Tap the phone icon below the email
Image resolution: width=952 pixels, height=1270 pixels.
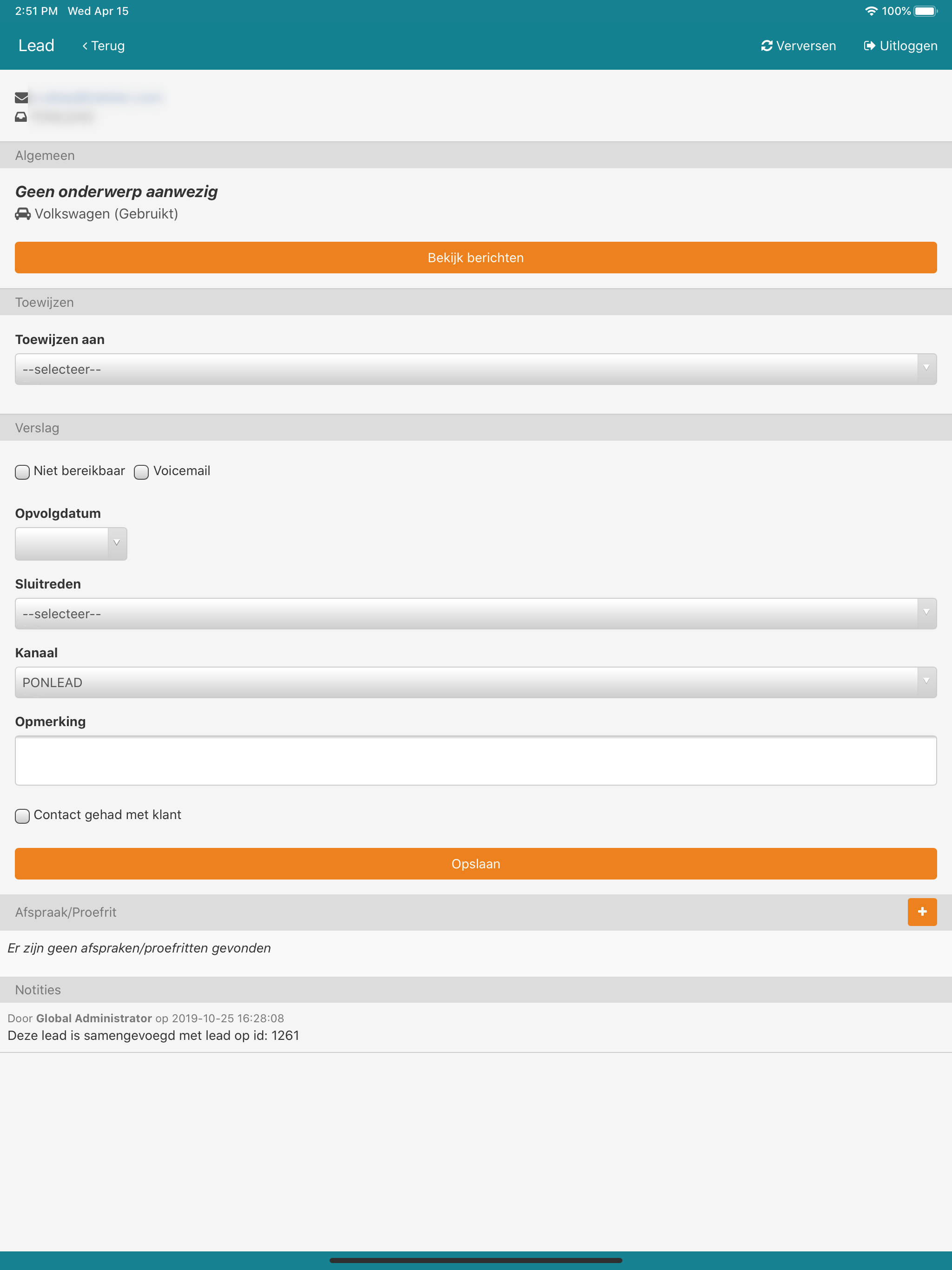[21, 117]
